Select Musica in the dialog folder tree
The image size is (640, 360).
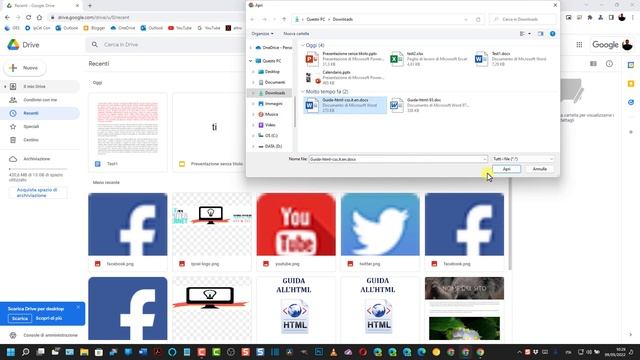pyautogui.click(x=271, y=114)
